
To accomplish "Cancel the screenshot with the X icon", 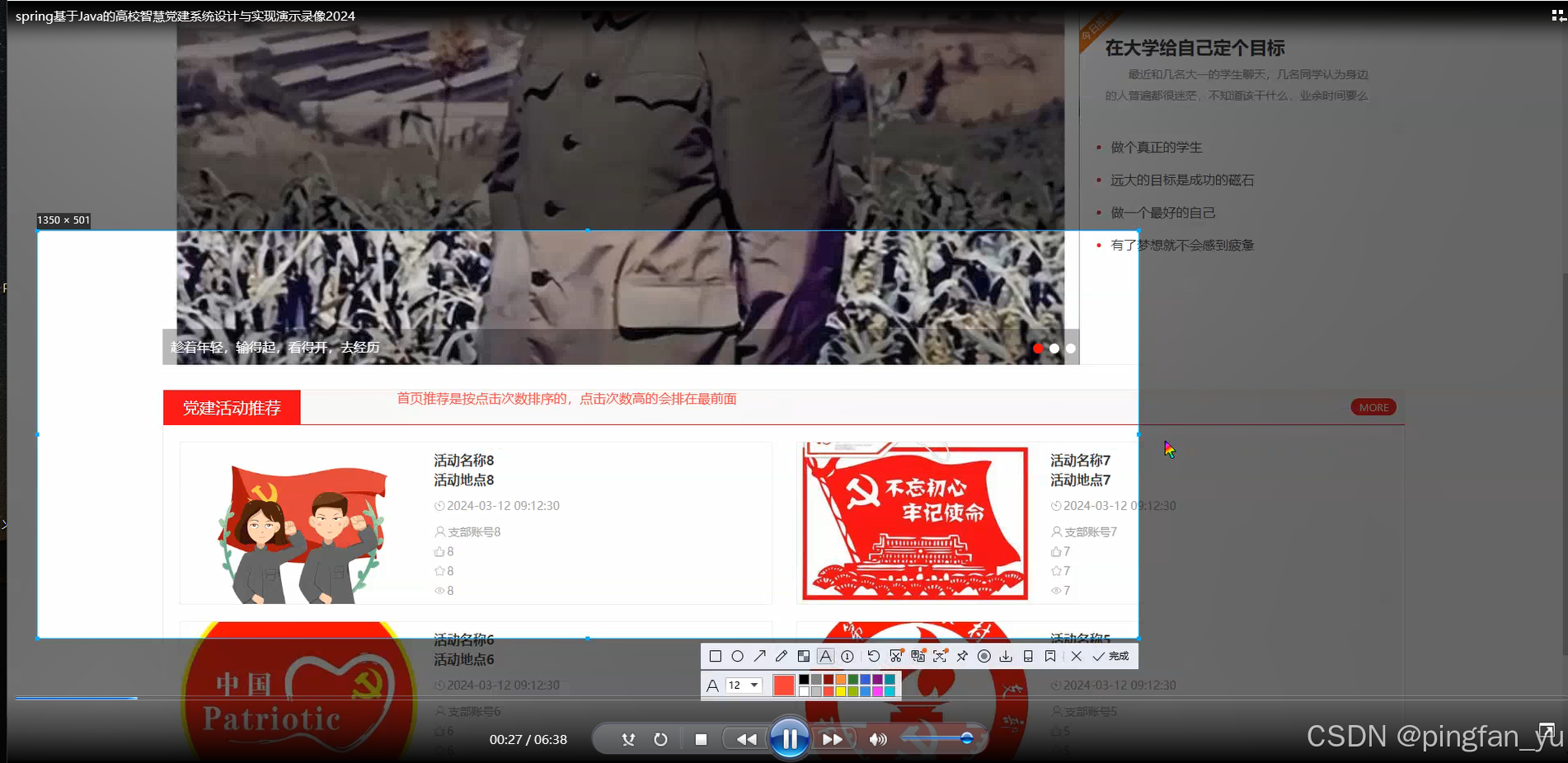I will 1076,657.
